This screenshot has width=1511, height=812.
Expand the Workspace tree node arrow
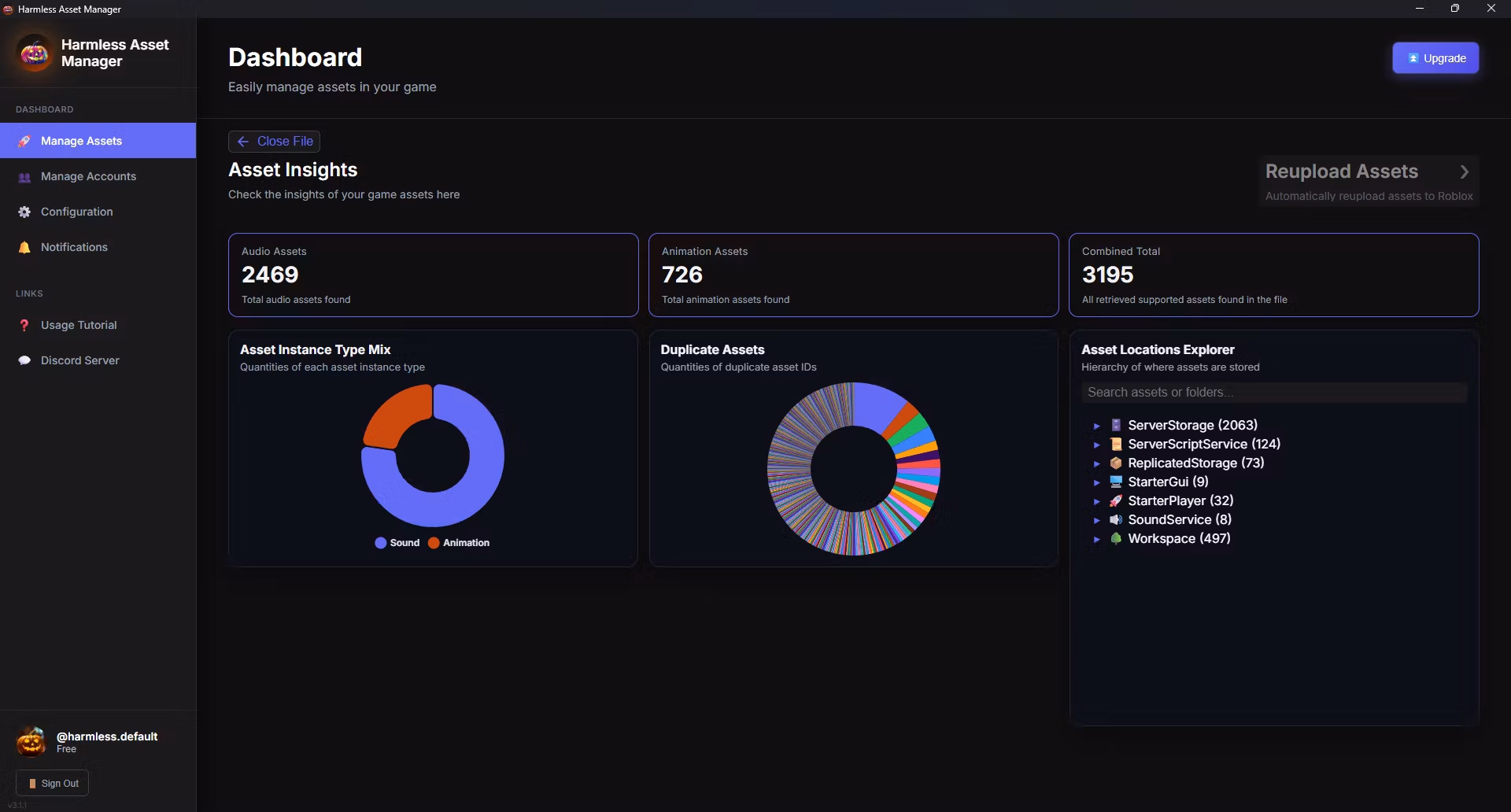point(1096,539)
